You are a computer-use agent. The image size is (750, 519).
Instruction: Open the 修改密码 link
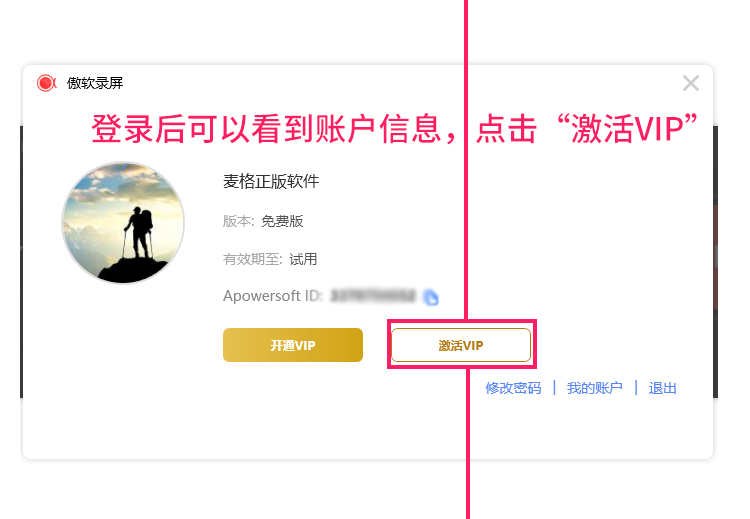coord(513,388)
